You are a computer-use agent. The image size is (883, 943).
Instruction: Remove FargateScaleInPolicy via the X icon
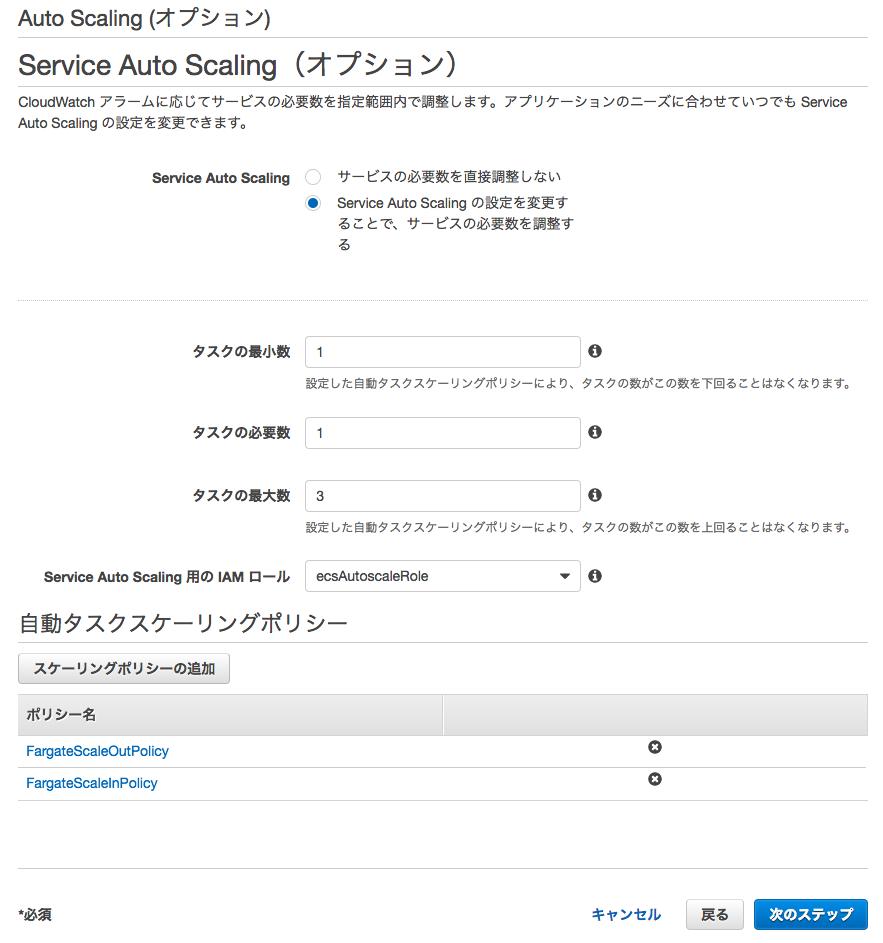pyautogui.click(x=655, y=779)
